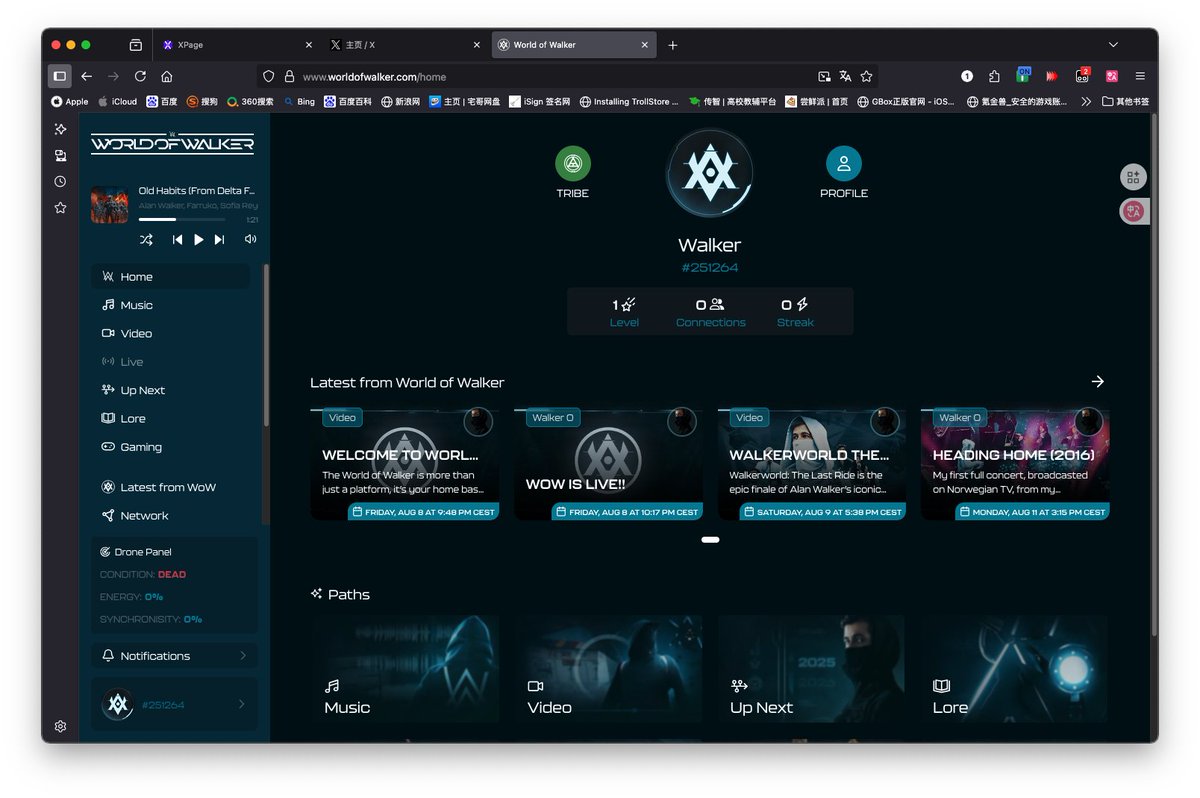1200x798 pixels.
Task: Open WELCOME TO WORL... video card
Action: (404, 464)
